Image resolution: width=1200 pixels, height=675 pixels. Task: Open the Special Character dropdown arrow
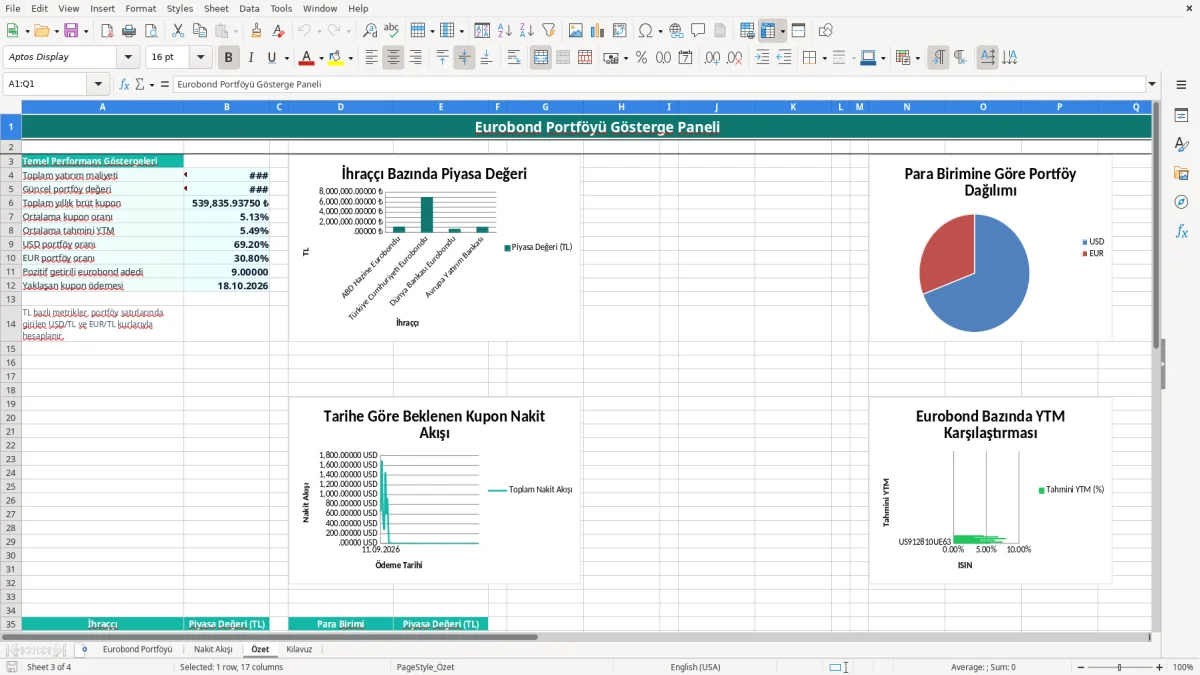658,31
